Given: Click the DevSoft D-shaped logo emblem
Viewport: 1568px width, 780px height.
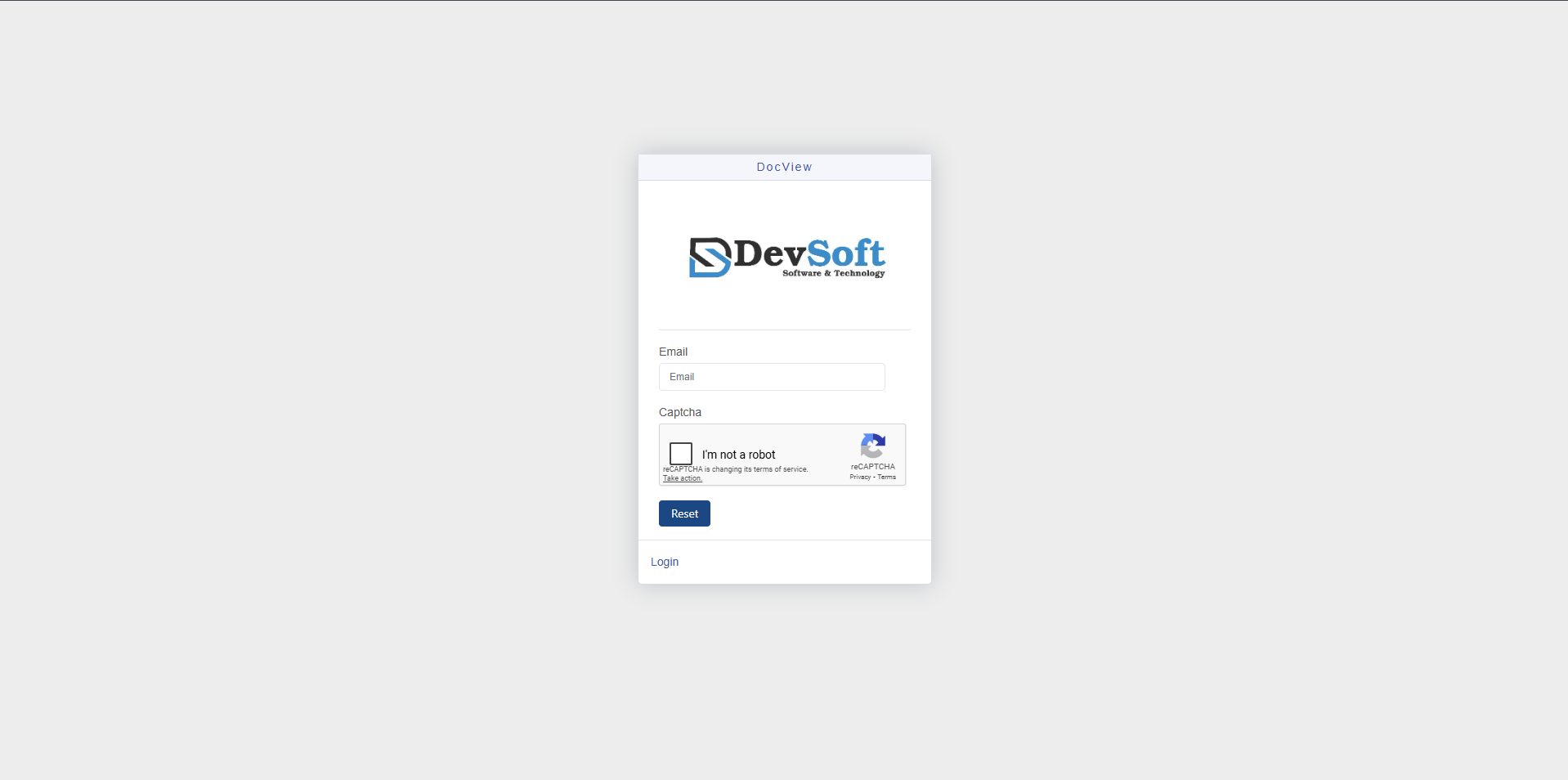Looking at the screenshot, I should [x=709, y=258].
